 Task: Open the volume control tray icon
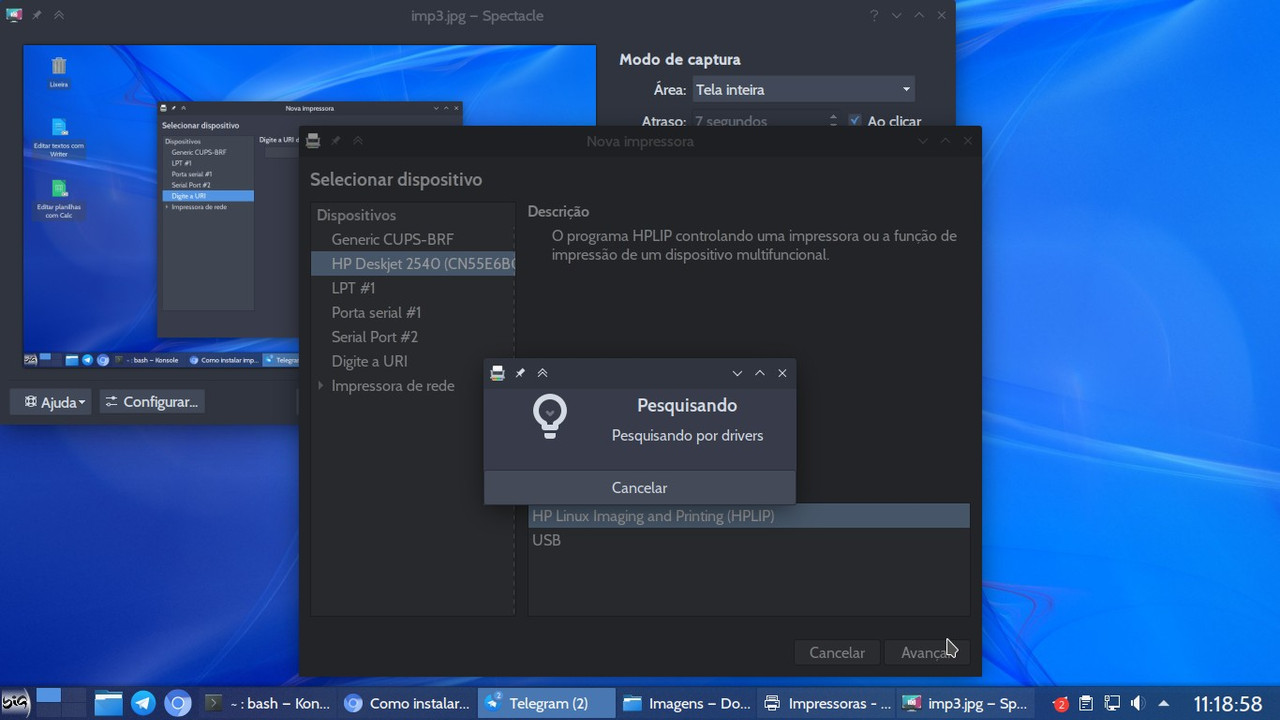(x=1137, y=703)
